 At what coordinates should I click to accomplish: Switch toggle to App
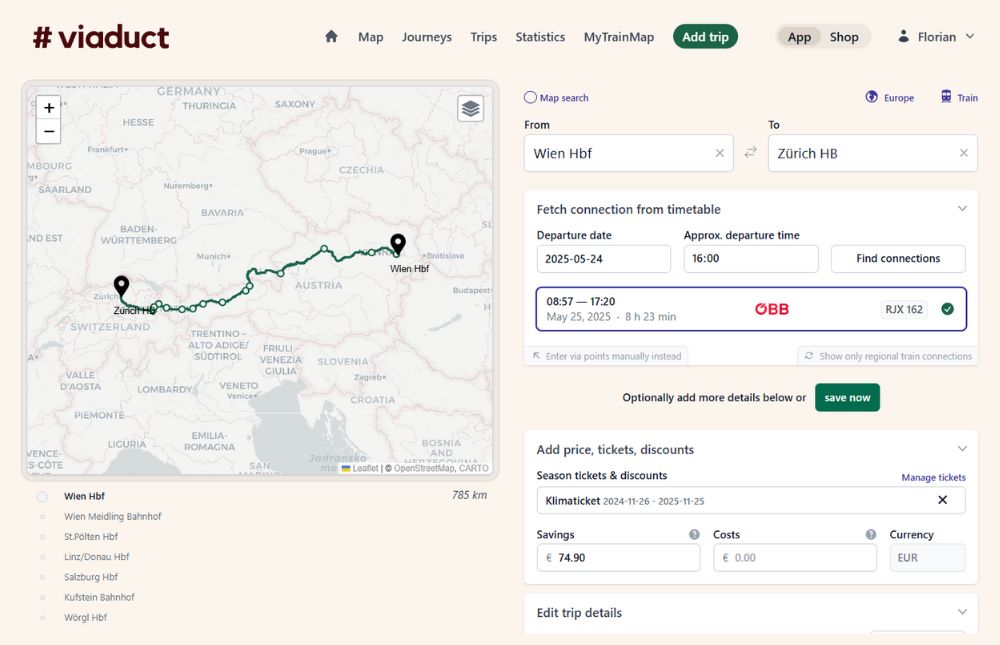(799, 37)
